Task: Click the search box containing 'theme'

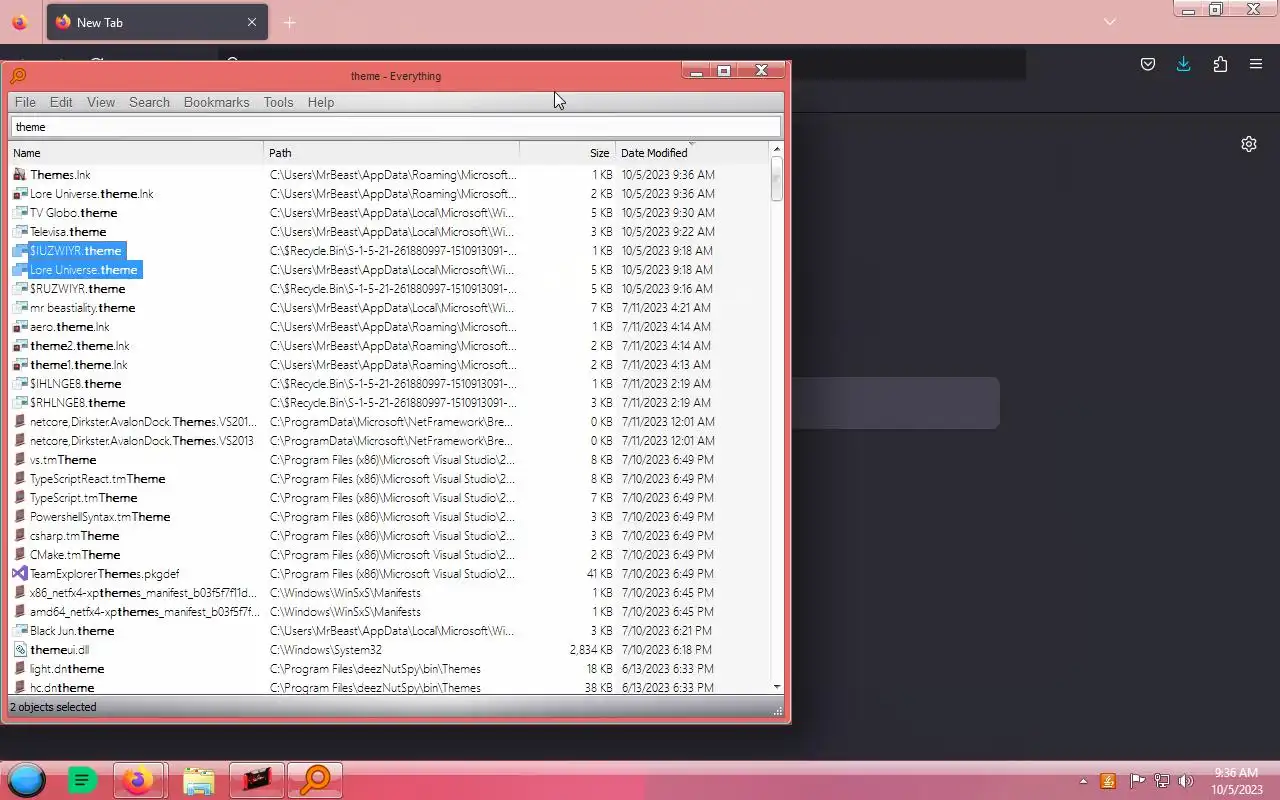Action: pyautogui.click(x=396, y=127)
